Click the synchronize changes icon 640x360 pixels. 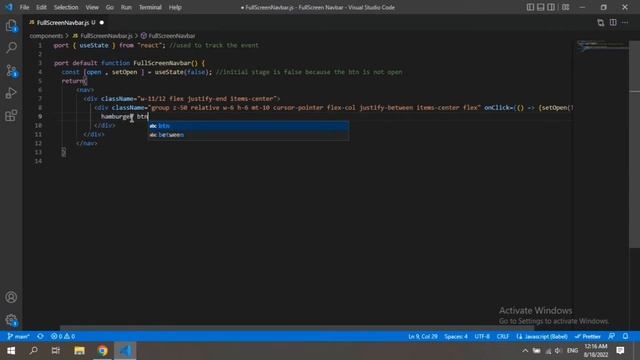pyautogui.click(x=40, y=337)
